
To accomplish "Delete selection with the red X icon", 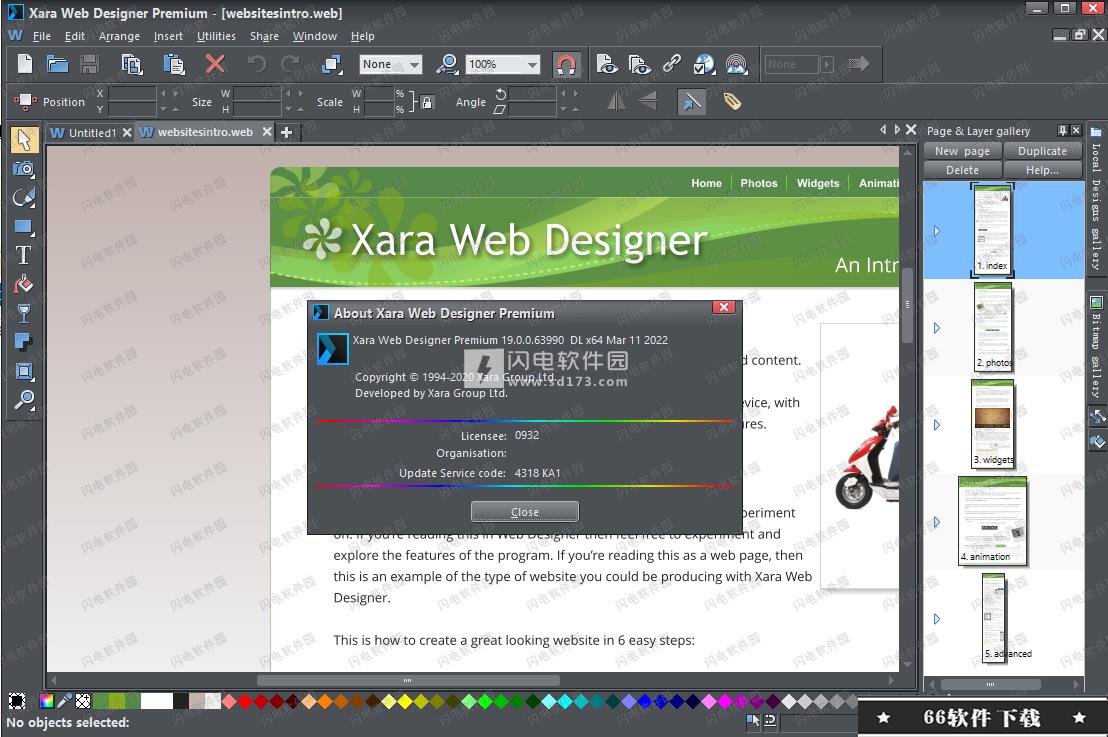I will pyautogui.click(x=215, y=64).
